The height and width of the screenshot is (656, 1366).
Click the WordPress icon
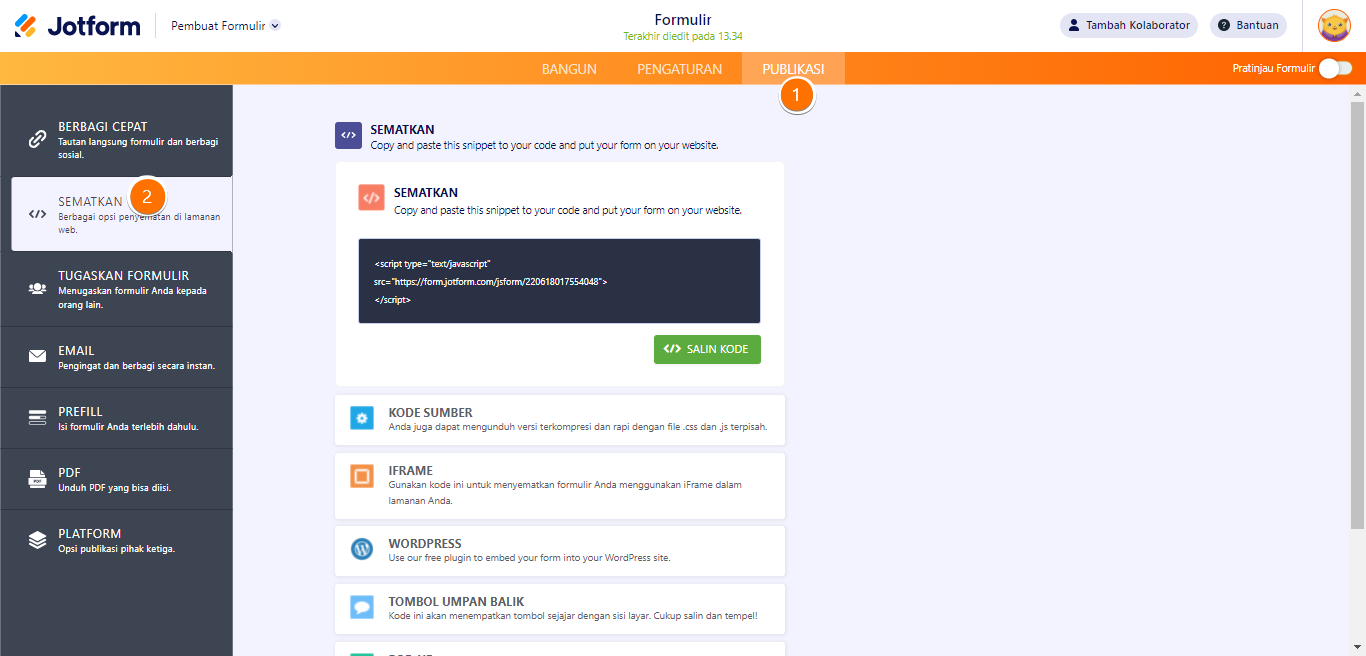click(x=361, y=549)
